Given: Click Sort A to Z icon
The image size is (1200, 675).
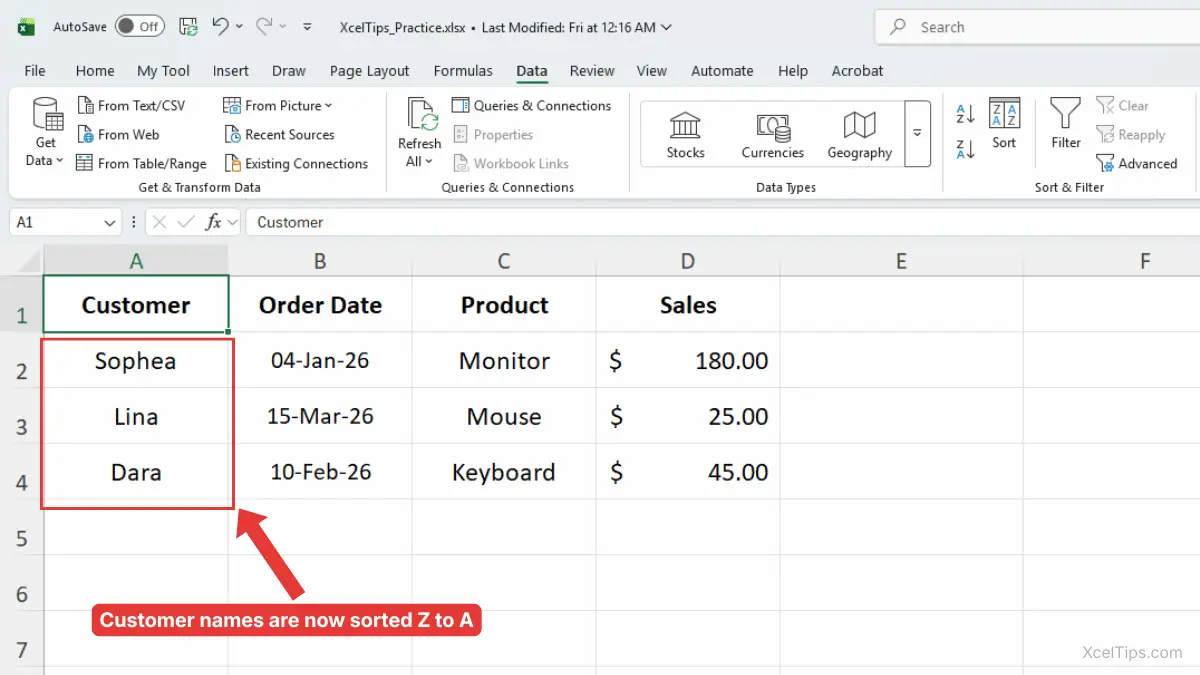Looking at the screenshot, I should [x=966, y=115].
